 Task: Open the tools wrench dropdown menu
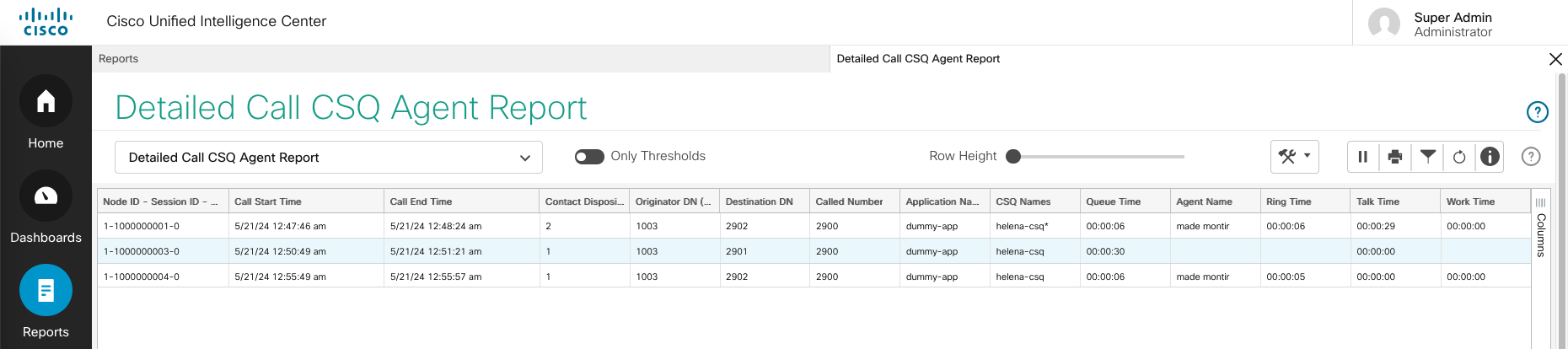tap(1294, 157)
